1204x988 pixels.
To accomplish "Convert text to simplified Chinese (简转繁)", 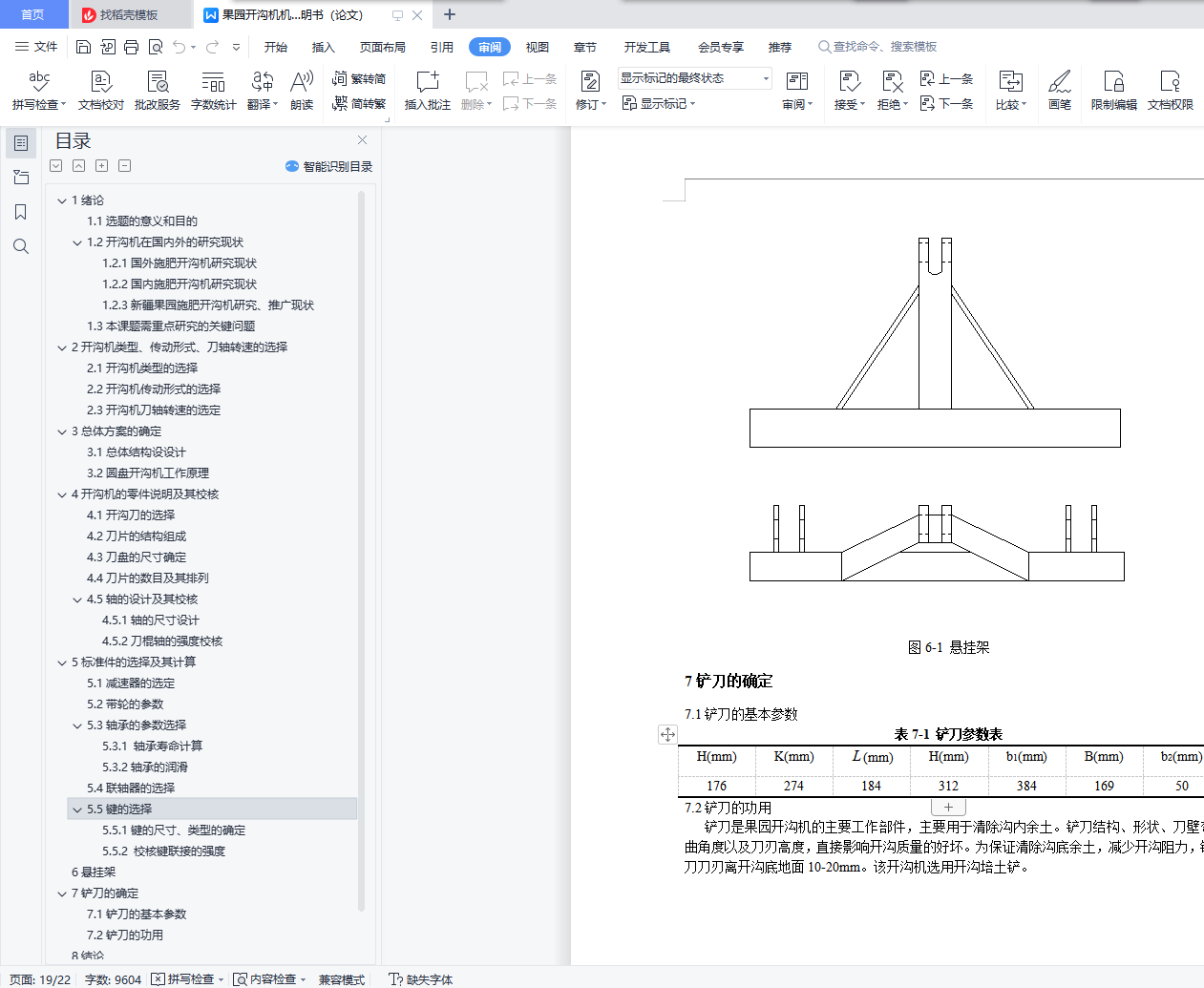I will point(359,104).
